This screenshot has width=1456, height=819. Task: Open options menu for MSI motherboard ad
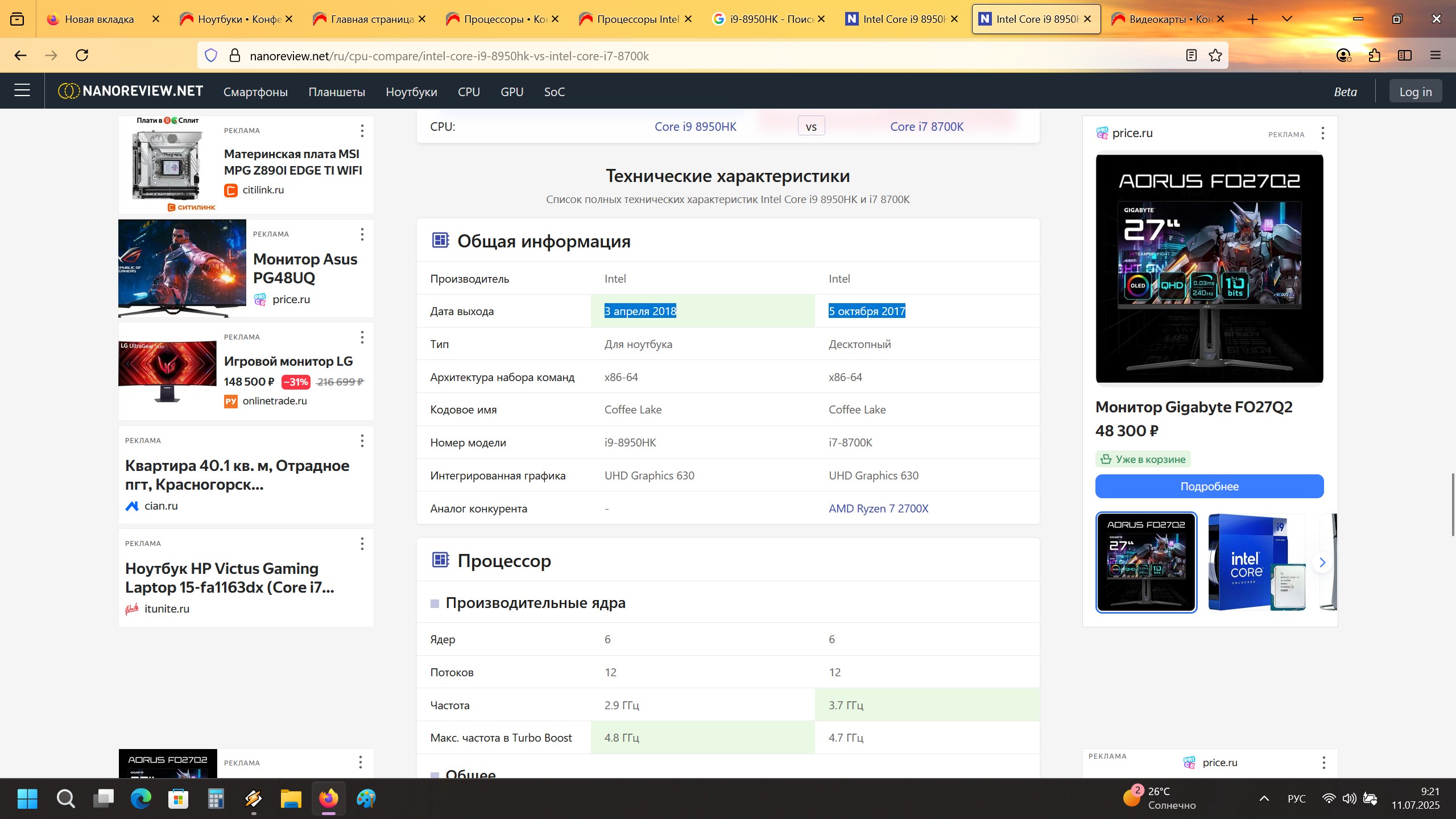362,131
